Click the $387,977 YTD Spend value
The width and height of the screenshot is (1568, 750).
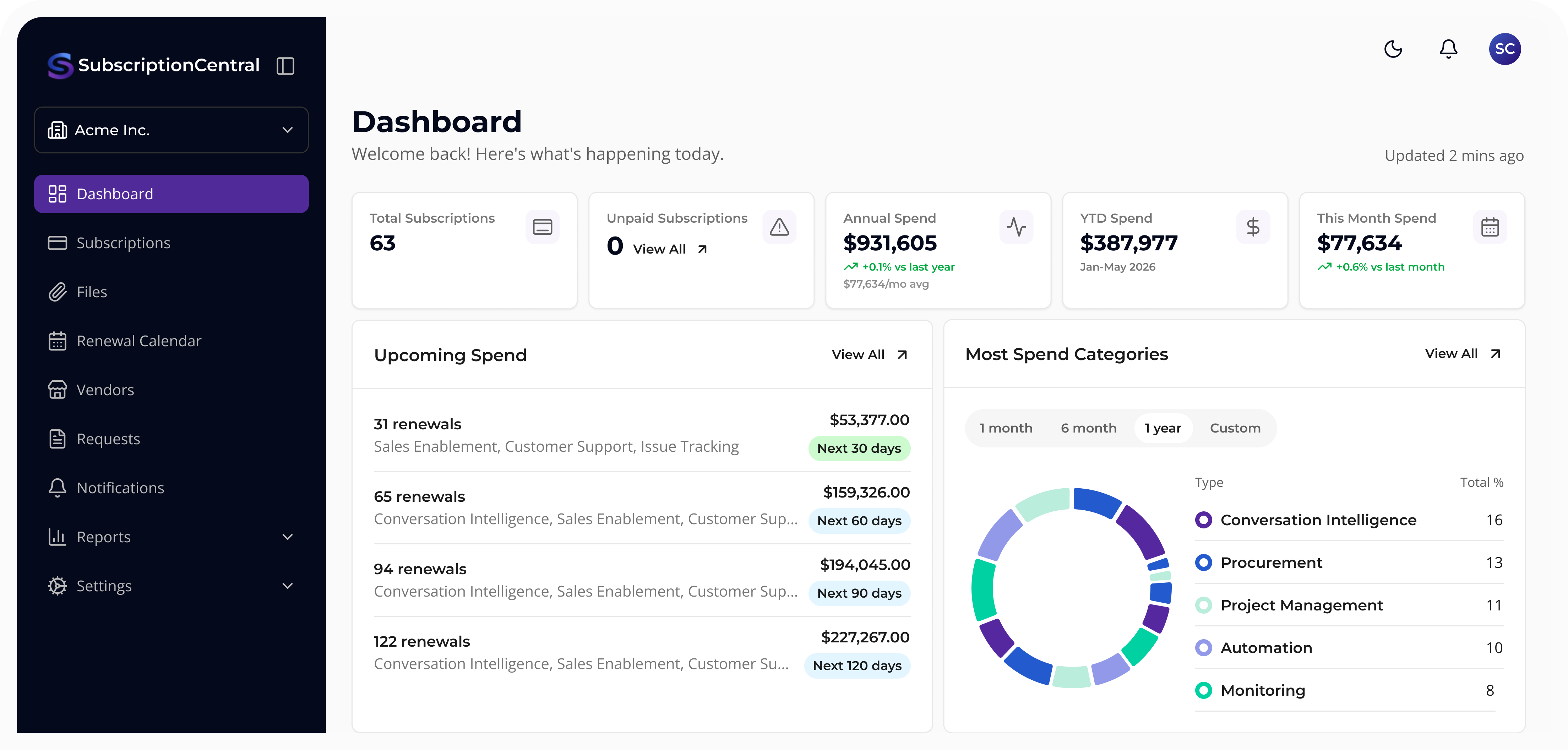point(1128,244)
